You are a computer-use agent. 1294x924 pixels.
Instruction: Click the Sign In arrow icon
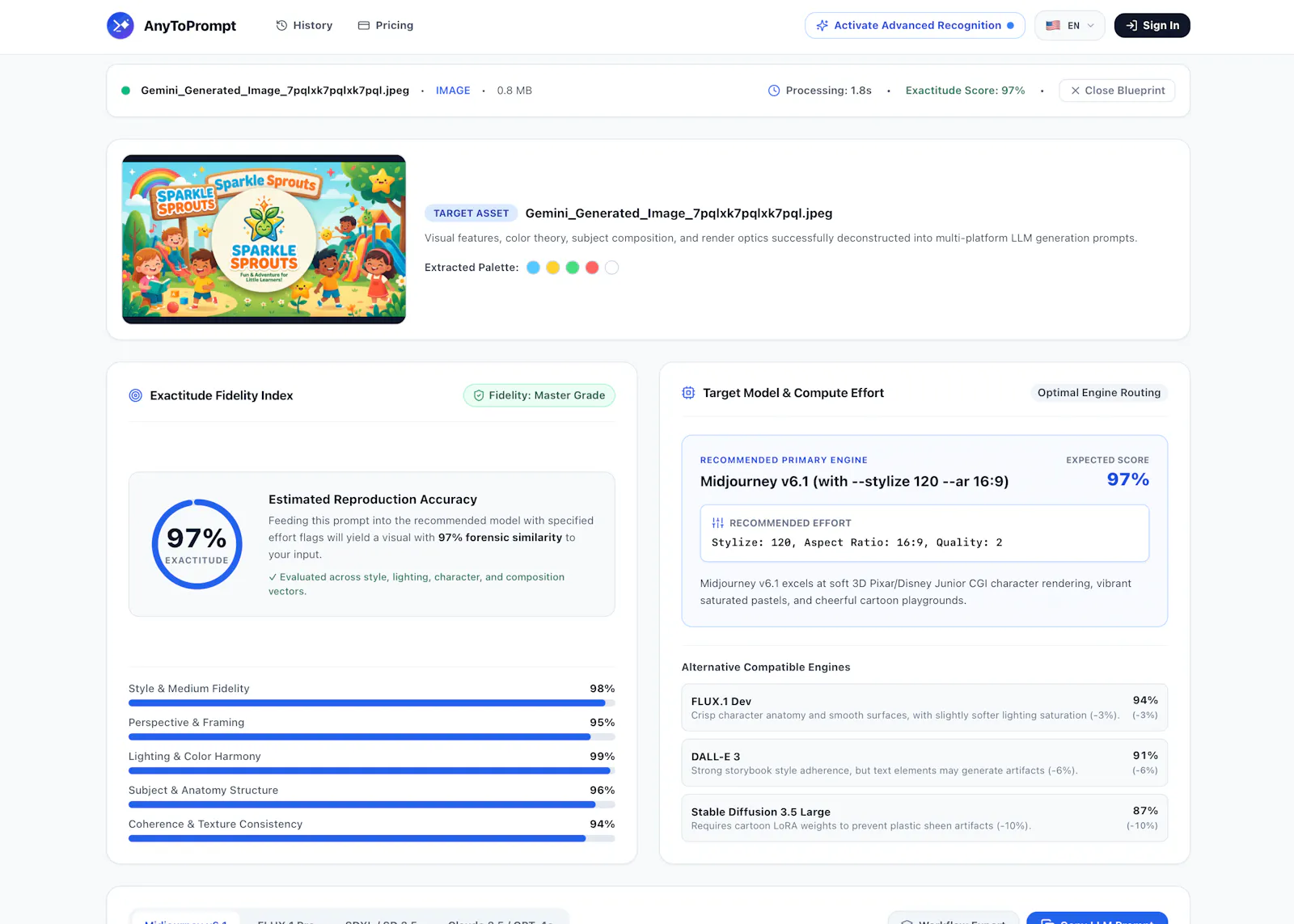1131,25
